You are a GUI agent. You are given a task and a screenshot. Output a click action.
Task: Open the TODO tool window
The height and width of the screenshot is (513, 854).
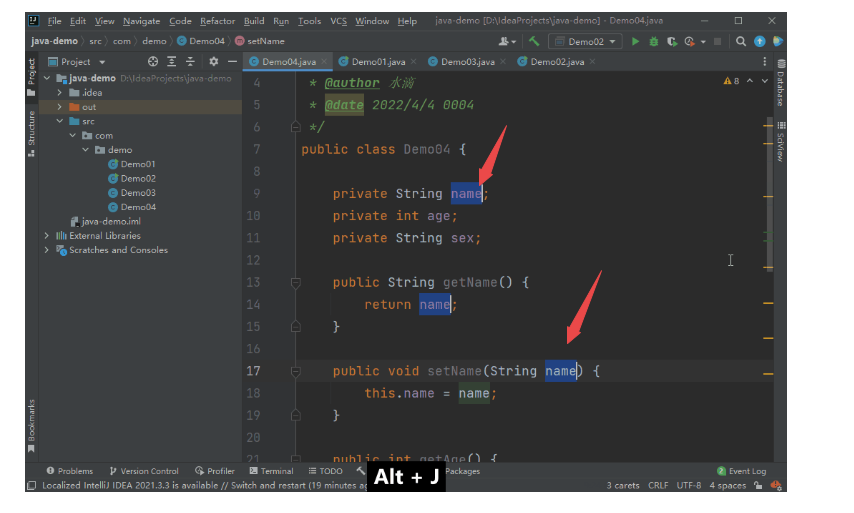click(325, 471)
